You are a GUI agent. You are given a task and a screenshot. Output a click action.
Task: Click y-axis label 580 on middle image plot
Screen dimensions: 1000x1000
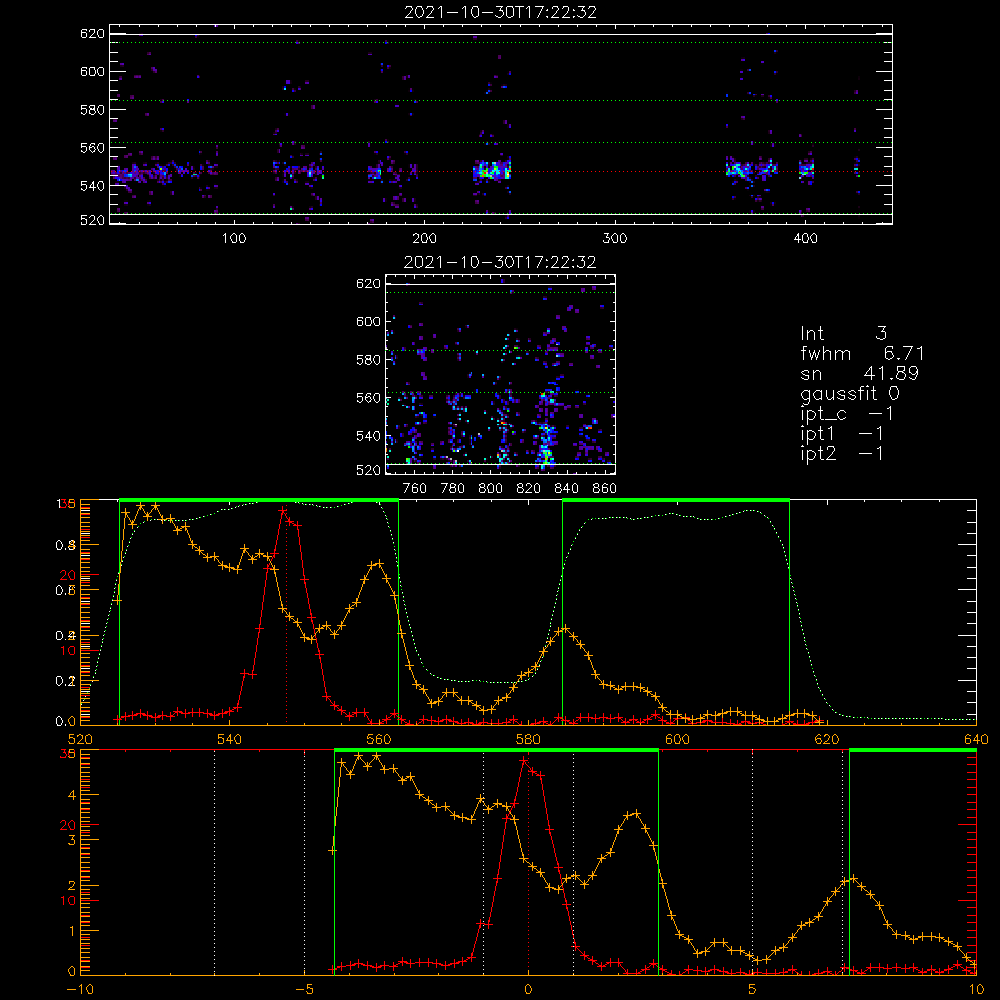(x=368, y=360)
